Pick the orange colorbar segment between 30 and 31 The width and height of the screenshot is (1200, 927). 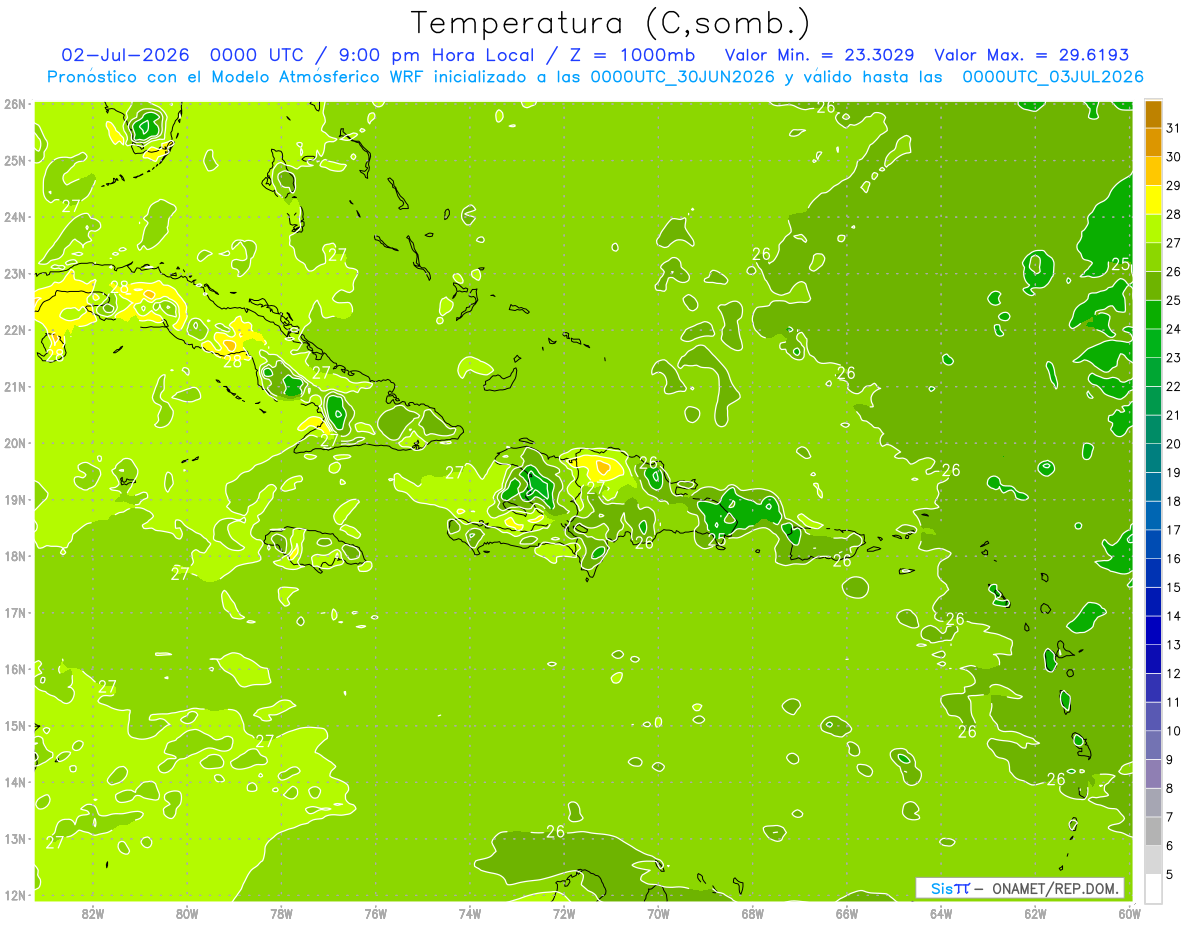(x=1153, y=142)
